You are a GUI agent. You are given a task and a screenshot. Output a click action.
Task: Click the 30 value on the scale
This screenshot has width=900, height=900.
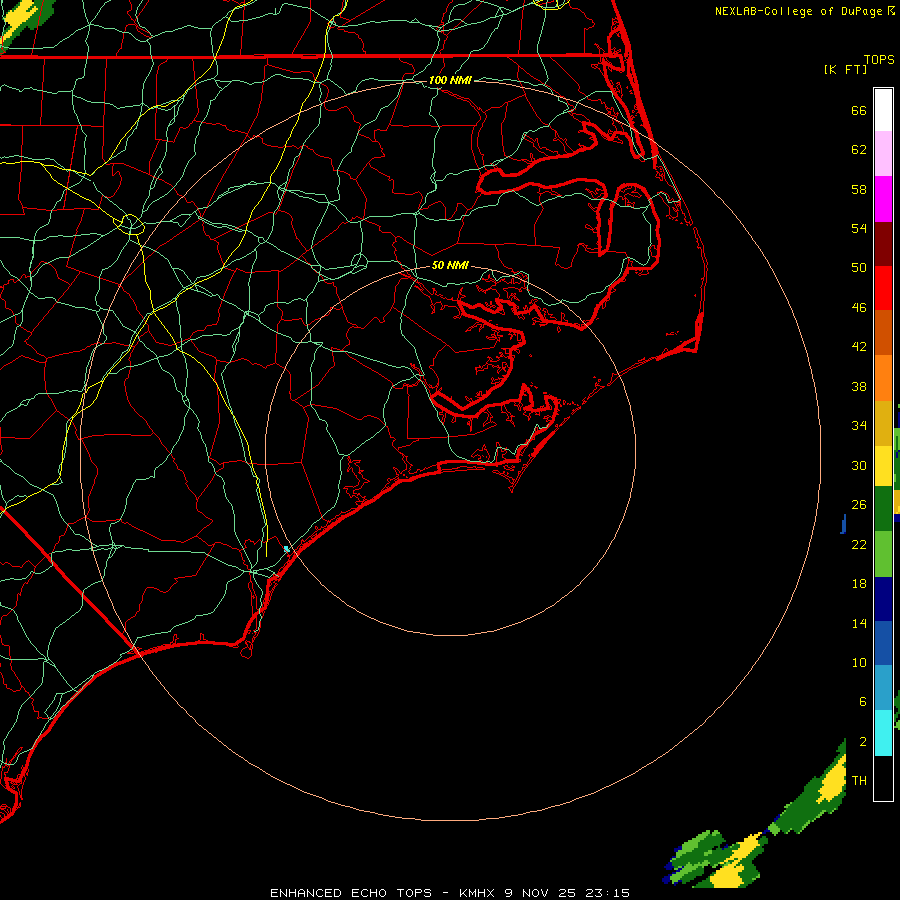pos(859,465)
